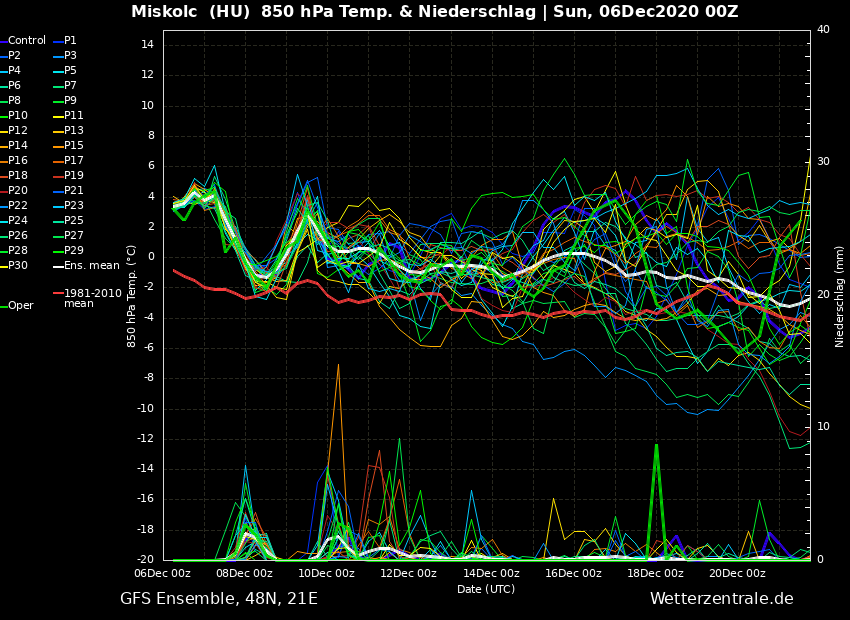
Task: Select the Ens. mean legend label
Action: 91,266
